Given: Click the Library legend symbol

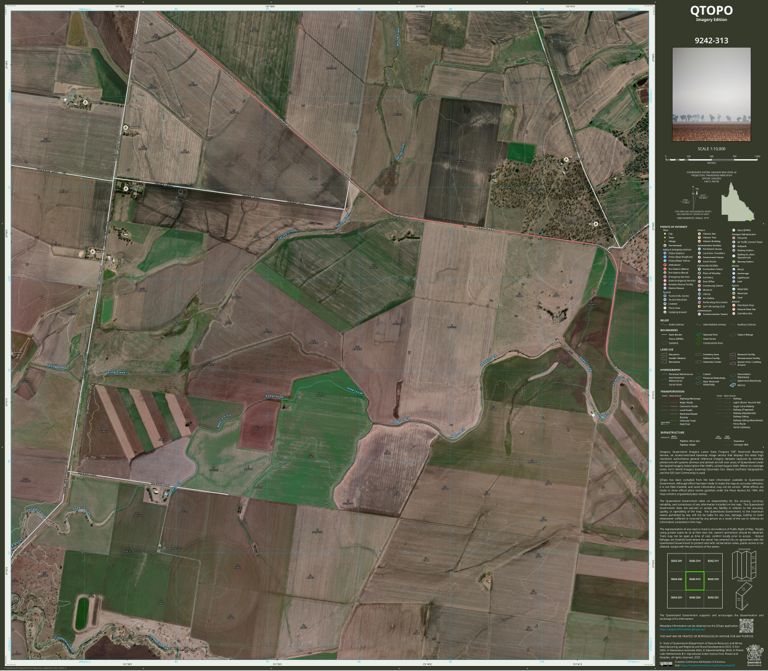Looking at the screenshot, I should coord(699,294).
